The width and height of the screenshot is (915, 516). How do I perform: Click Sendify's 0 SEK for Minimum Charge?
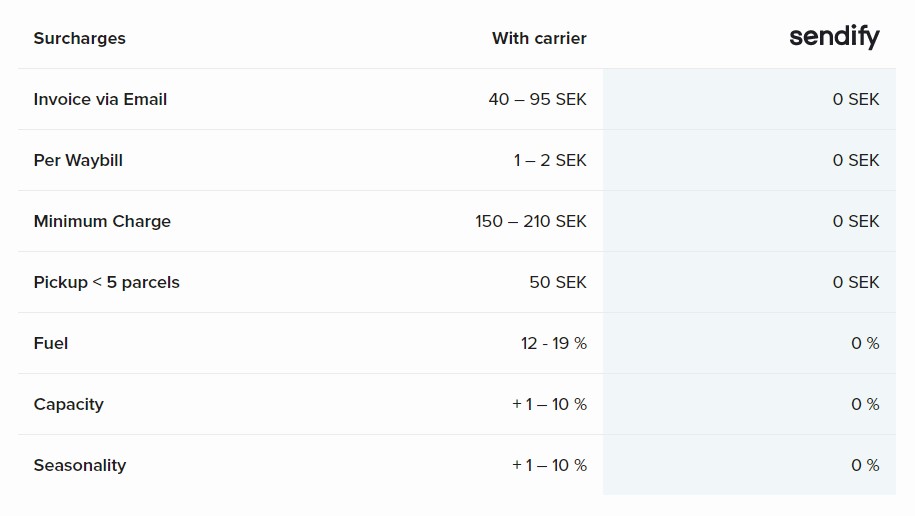pos(855,221)
